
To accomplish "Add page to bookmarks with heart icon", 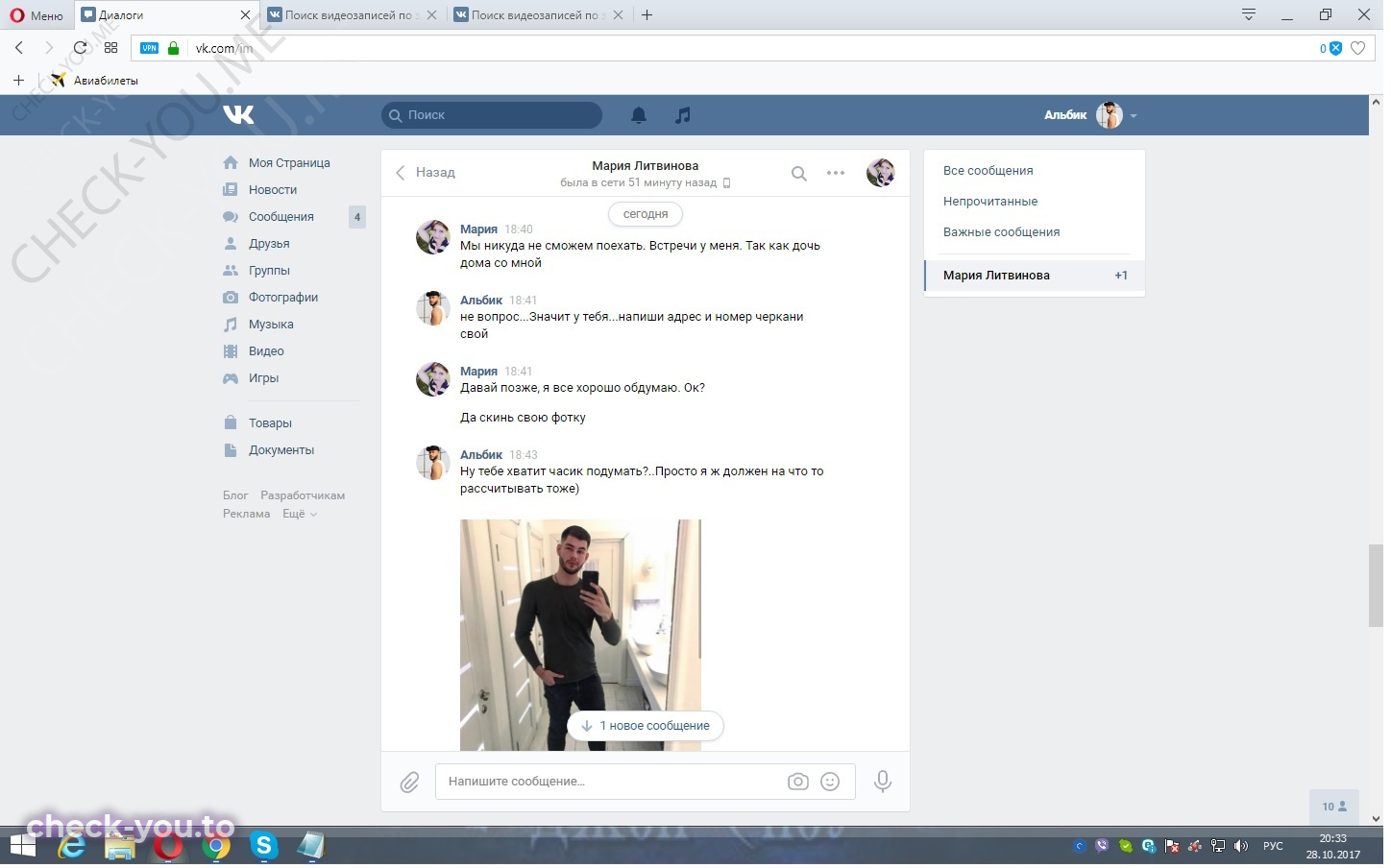I will (x=1357, y=48).
